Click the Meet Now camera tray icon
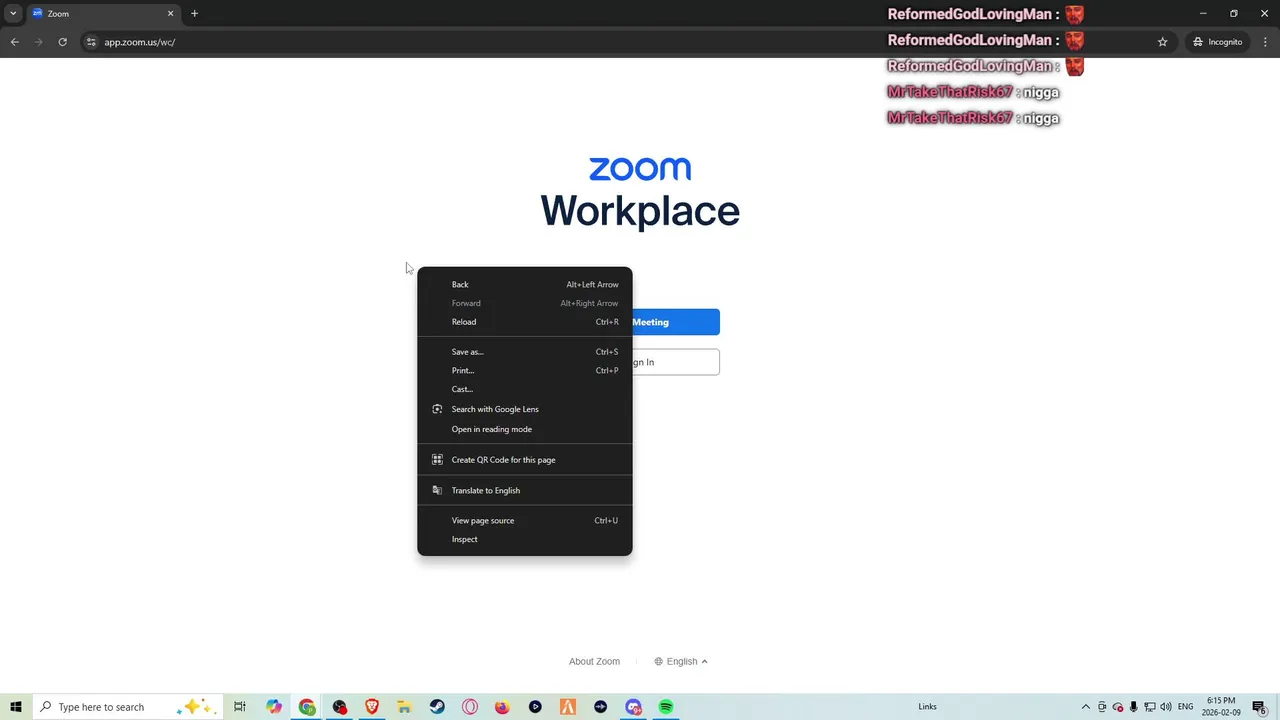1280x720 pixels. (x=1102, y=707)
